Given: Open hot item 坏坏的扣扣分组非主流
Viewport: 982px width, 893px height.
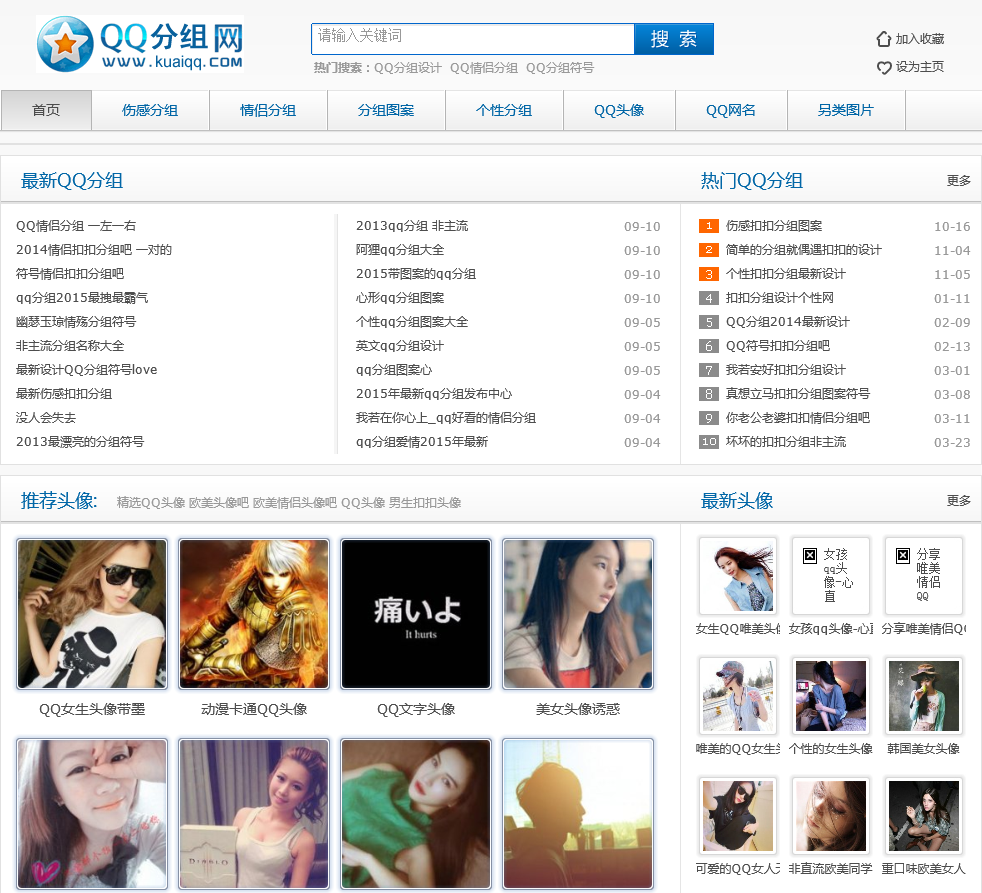Looking at the screenshot, I should [x=785, y=441].
